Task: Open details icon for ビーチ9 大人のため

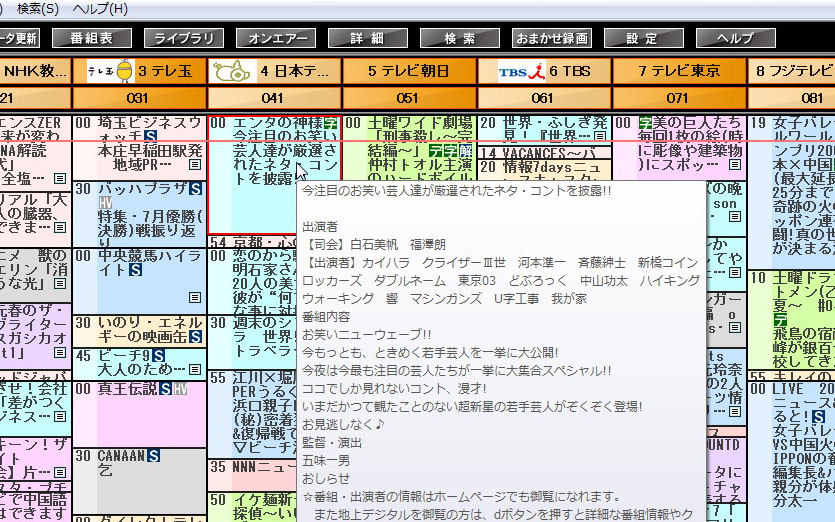Action: 195,369
